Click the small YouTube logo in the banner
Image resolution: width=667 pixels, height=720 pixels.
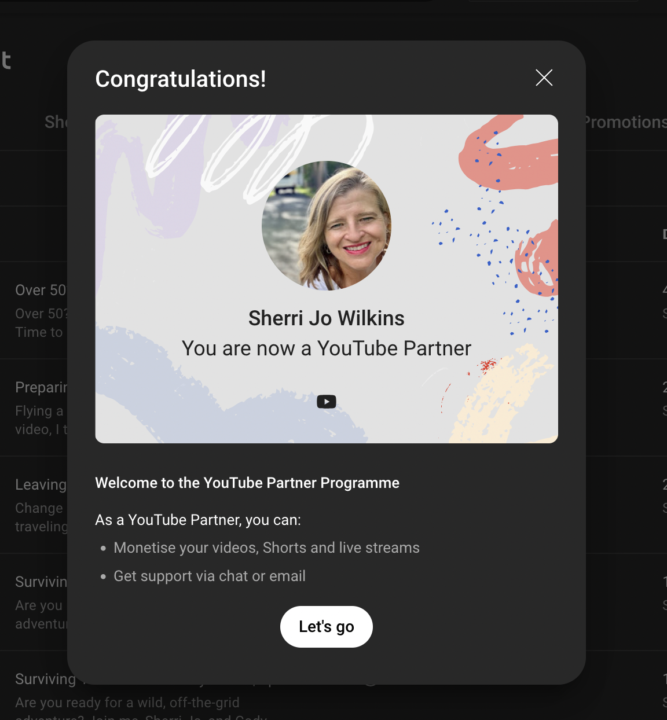point(326,402)
